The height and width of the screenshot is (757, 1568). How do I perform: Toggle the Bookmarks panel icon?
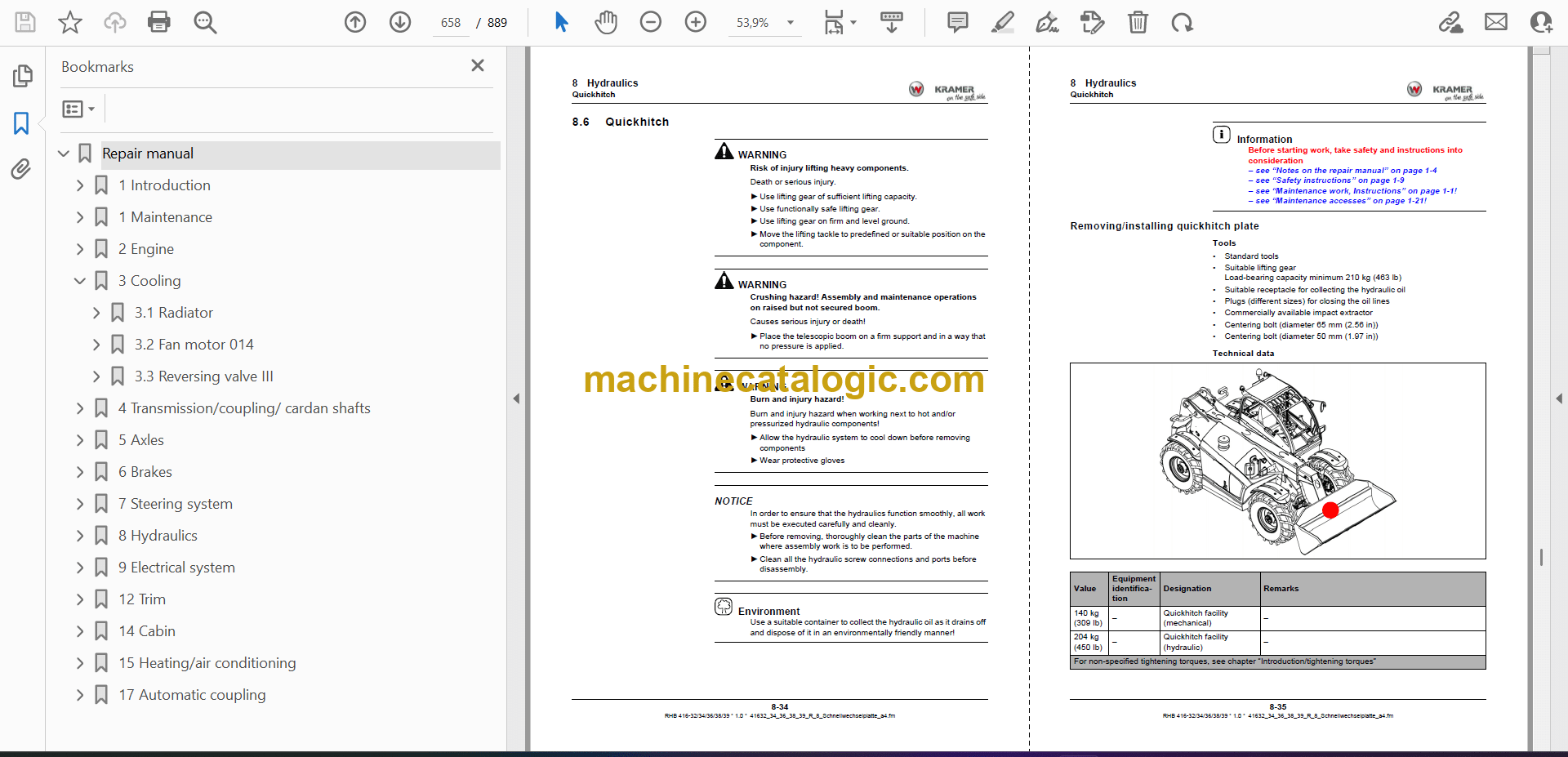tap(21, 123)
